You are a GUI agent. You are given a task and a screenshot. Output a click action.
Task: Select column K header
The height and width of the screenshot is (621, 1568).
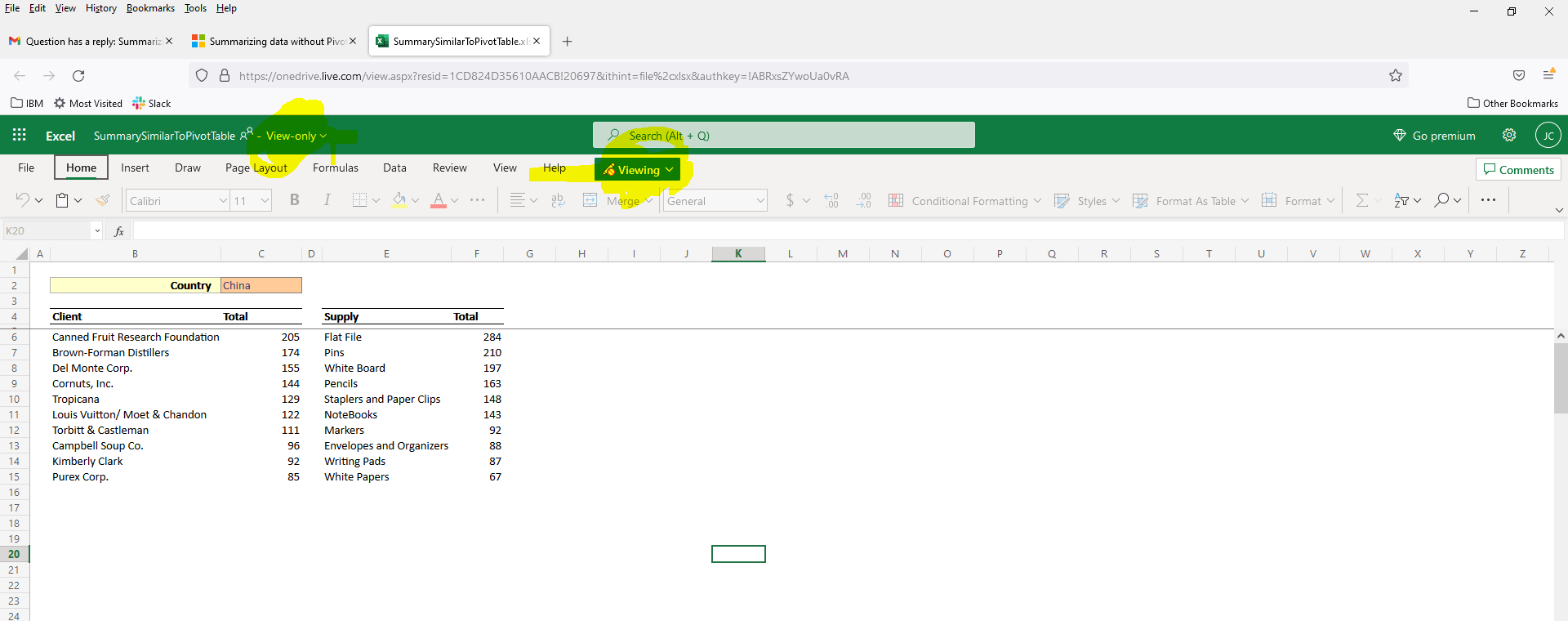tap(738, 254)
